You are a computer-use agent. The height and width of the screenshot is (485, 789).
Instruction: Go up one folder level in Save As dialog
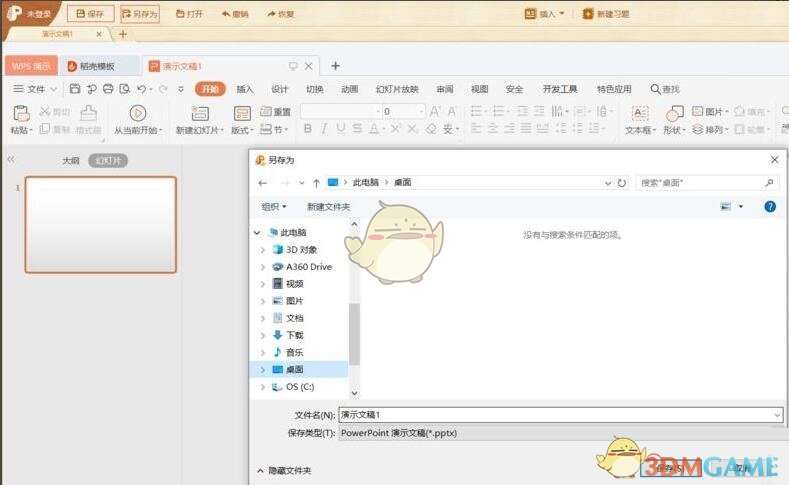(x=316, y=183)
